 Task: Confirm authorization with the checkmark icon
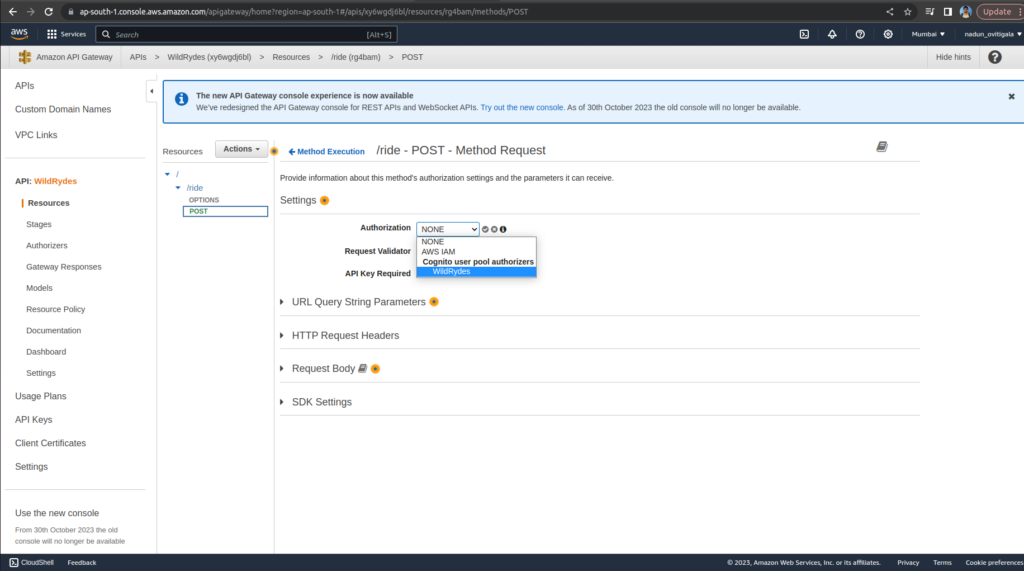tap(485, 229)
